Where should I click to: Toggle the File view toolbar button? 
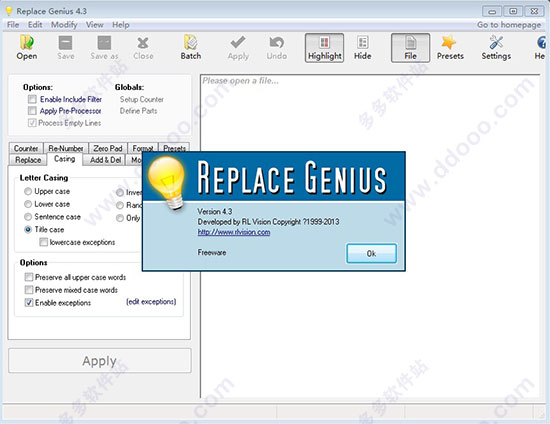(x=410, y=48)
